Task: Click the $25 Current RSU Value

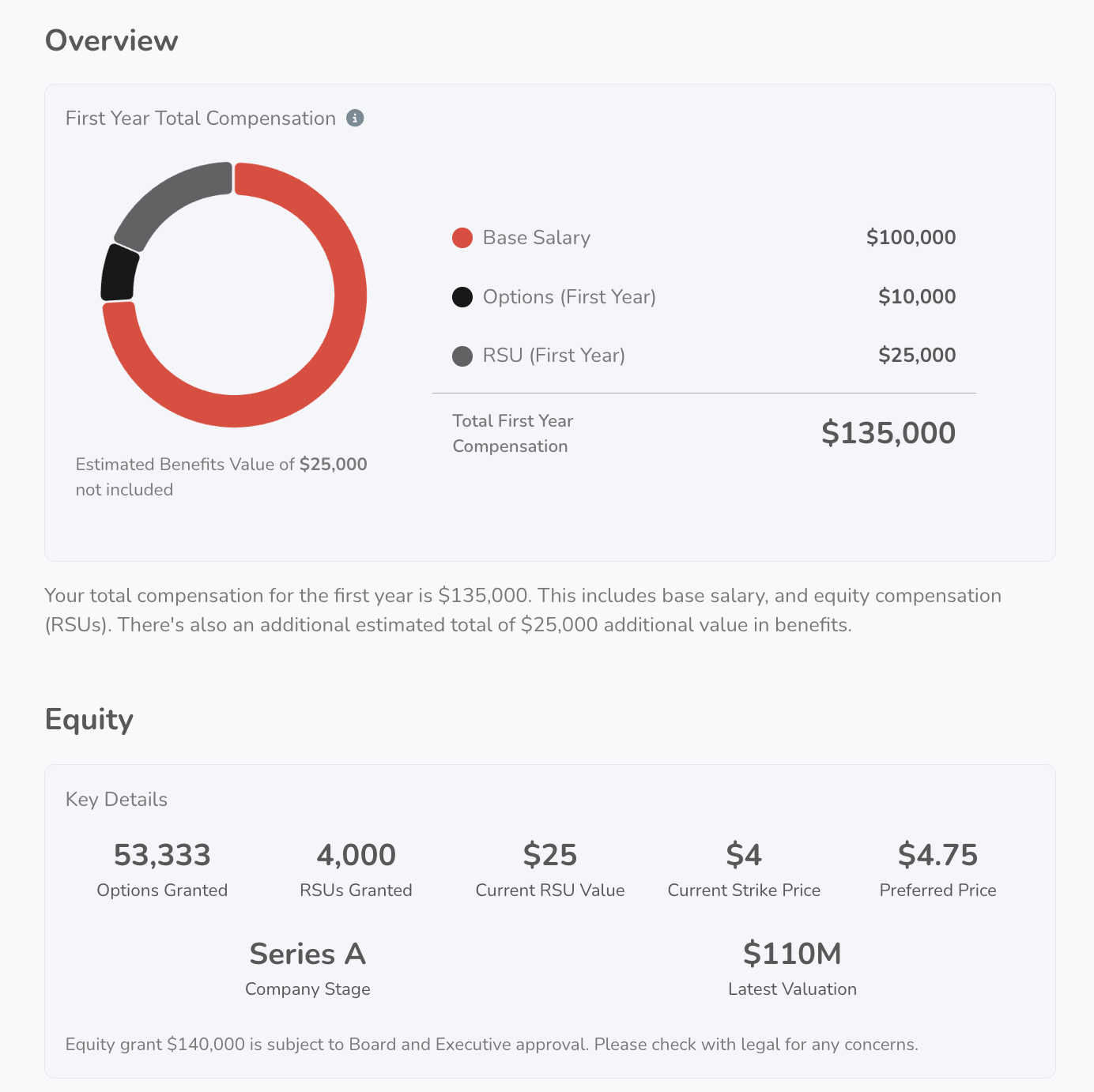Action: point(550,855)
